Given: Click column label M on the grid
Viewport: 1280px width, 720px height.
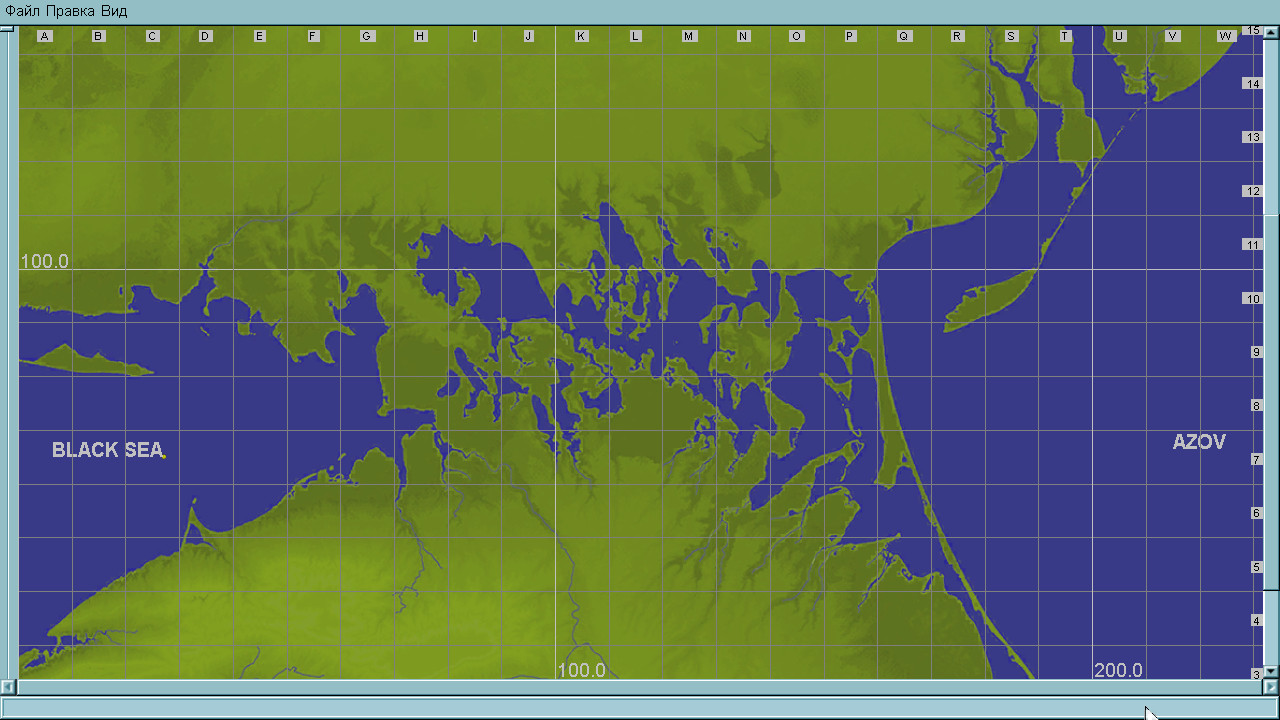Looking at the screenshot, I should [689, 36].
